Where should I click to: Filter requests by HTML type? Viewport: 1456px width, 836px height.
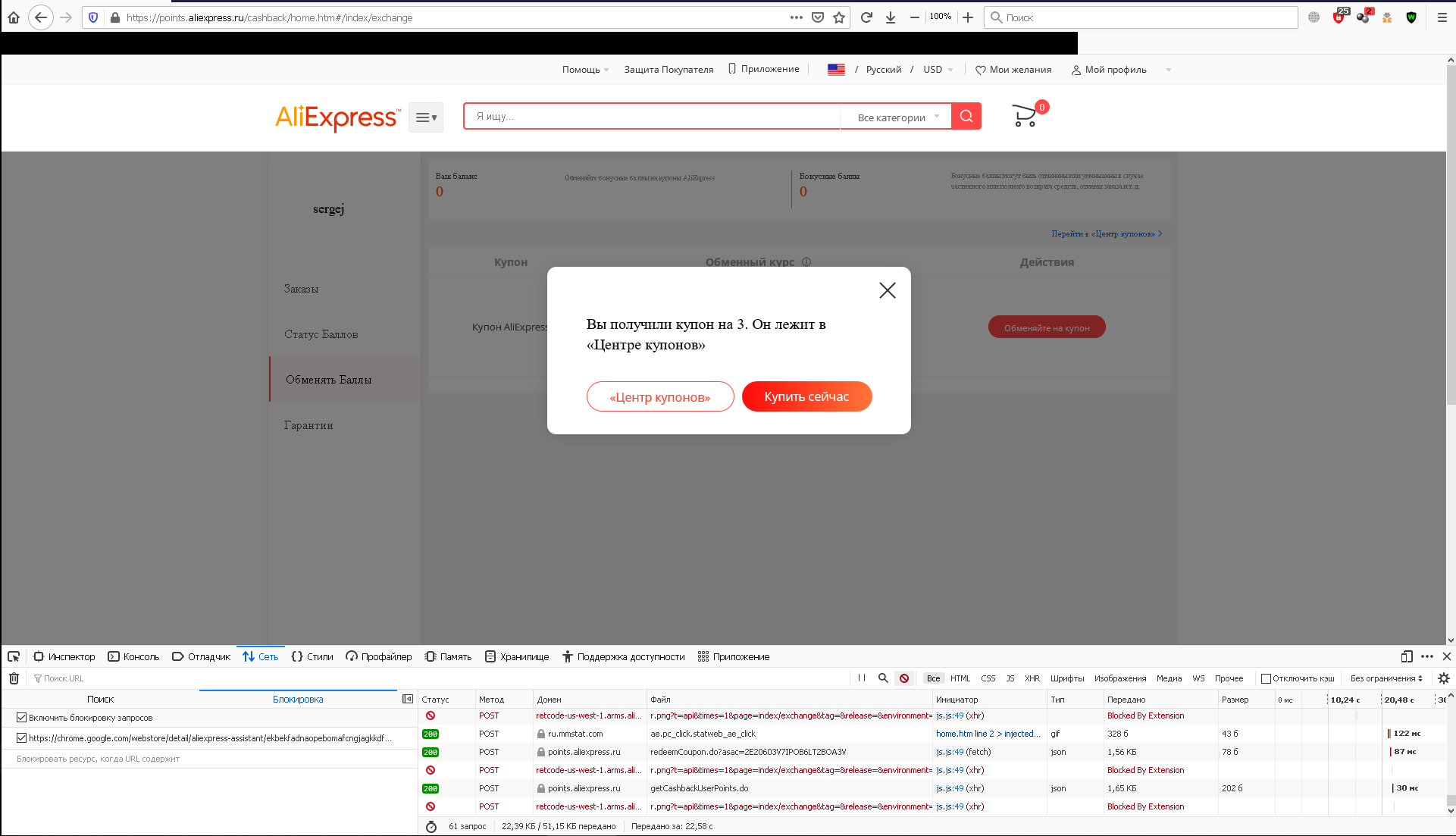click(x=960, y=678)
